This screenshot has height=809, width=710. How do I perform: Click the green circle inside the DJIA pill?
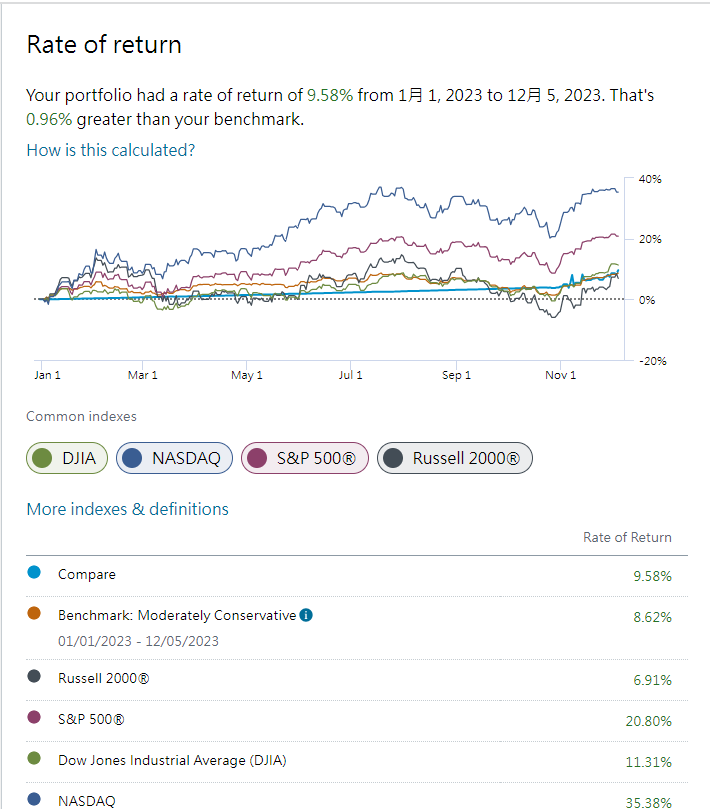point(41,459)
